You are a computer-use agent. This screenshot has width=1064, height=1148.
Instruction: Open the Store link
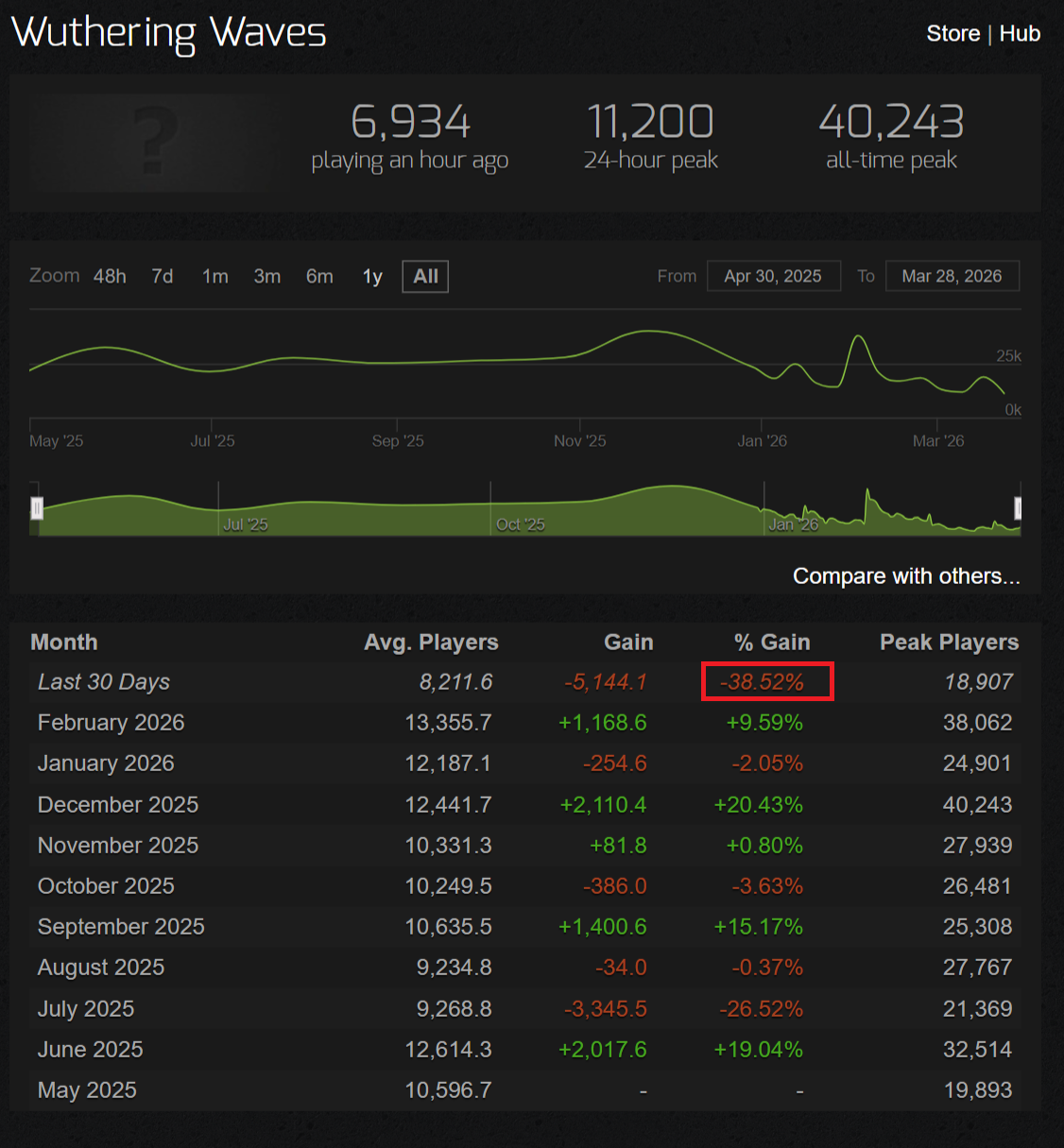pyautogui.click(x=952, y=33)
